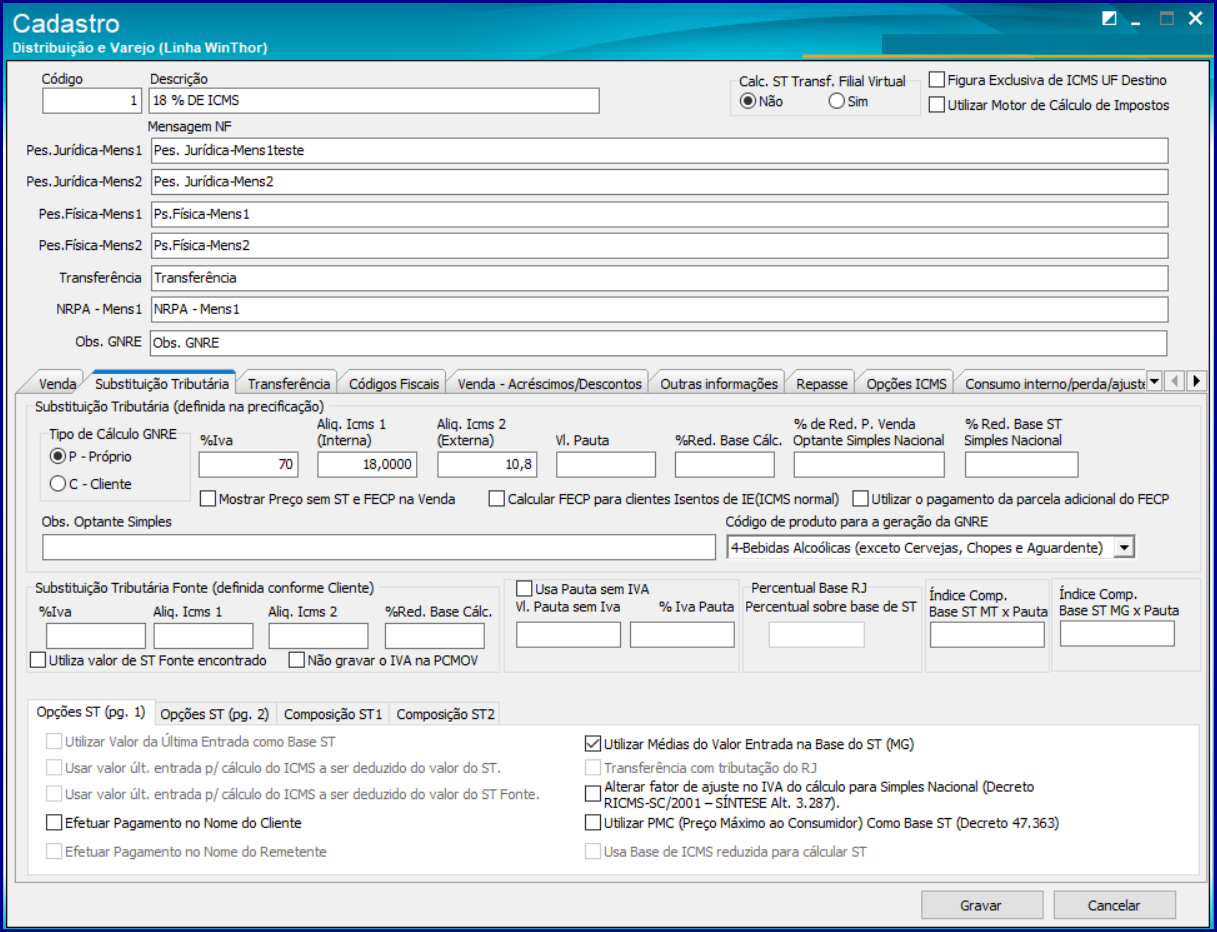This screenshot has height=932, width=1217.
Task: Click the Descrição field with 18 % DE ICMS
Action: 374,101
